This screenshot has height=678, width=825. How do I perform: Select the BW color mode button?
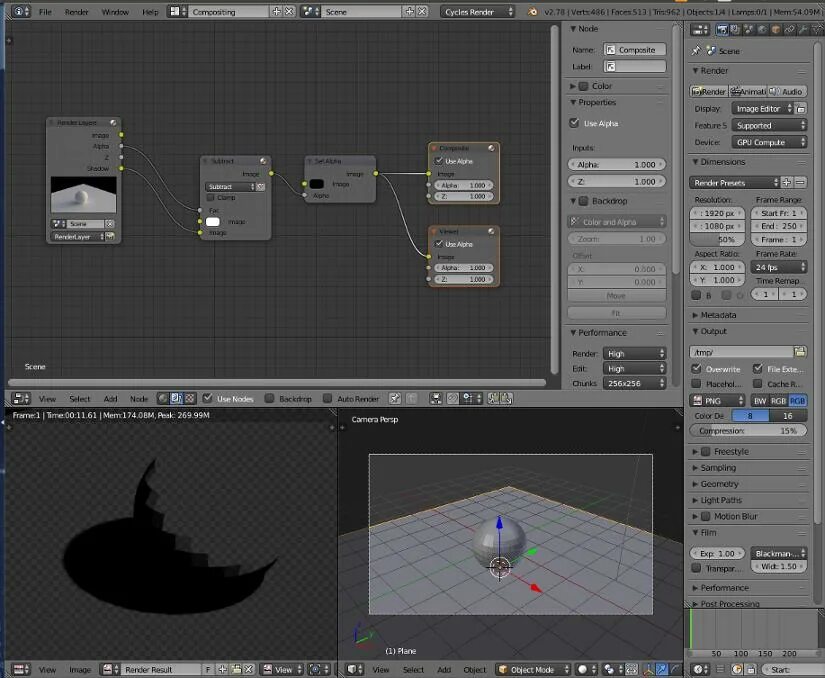click(760, 401)
